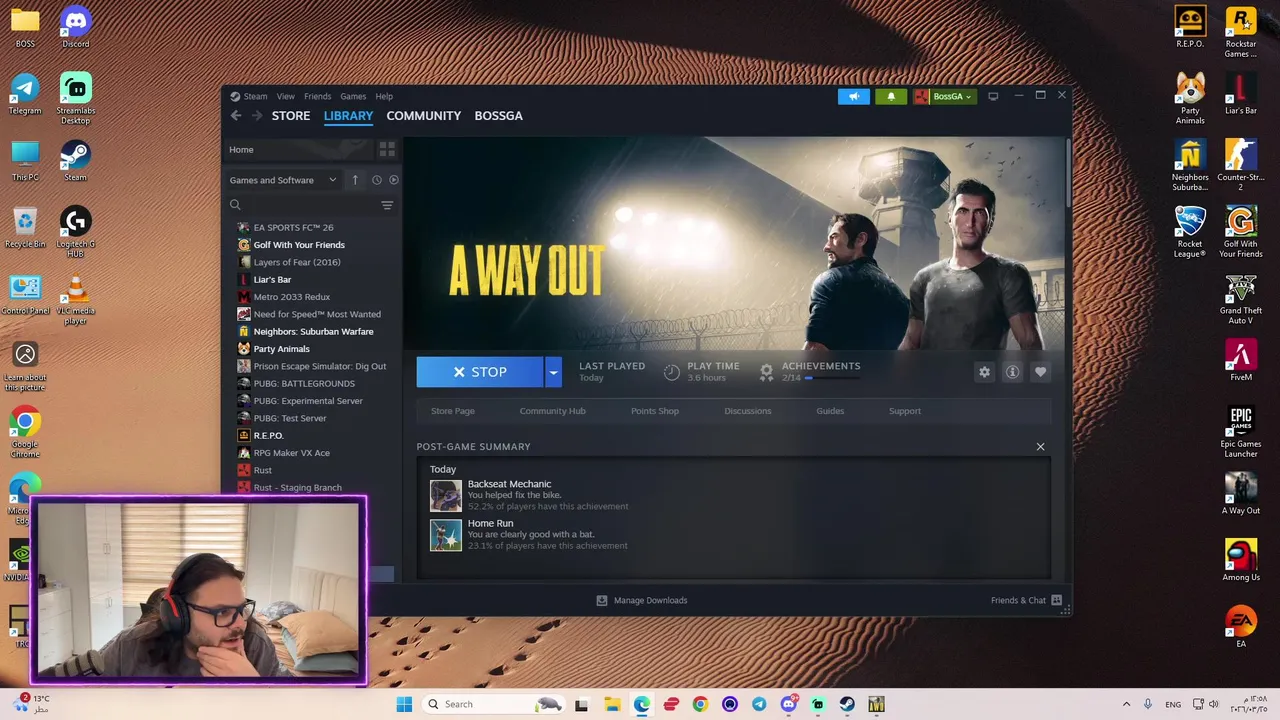Open the Support link
Image resolution: width=1280 pixels, height=720 pixels.
(x=905, y=411)
